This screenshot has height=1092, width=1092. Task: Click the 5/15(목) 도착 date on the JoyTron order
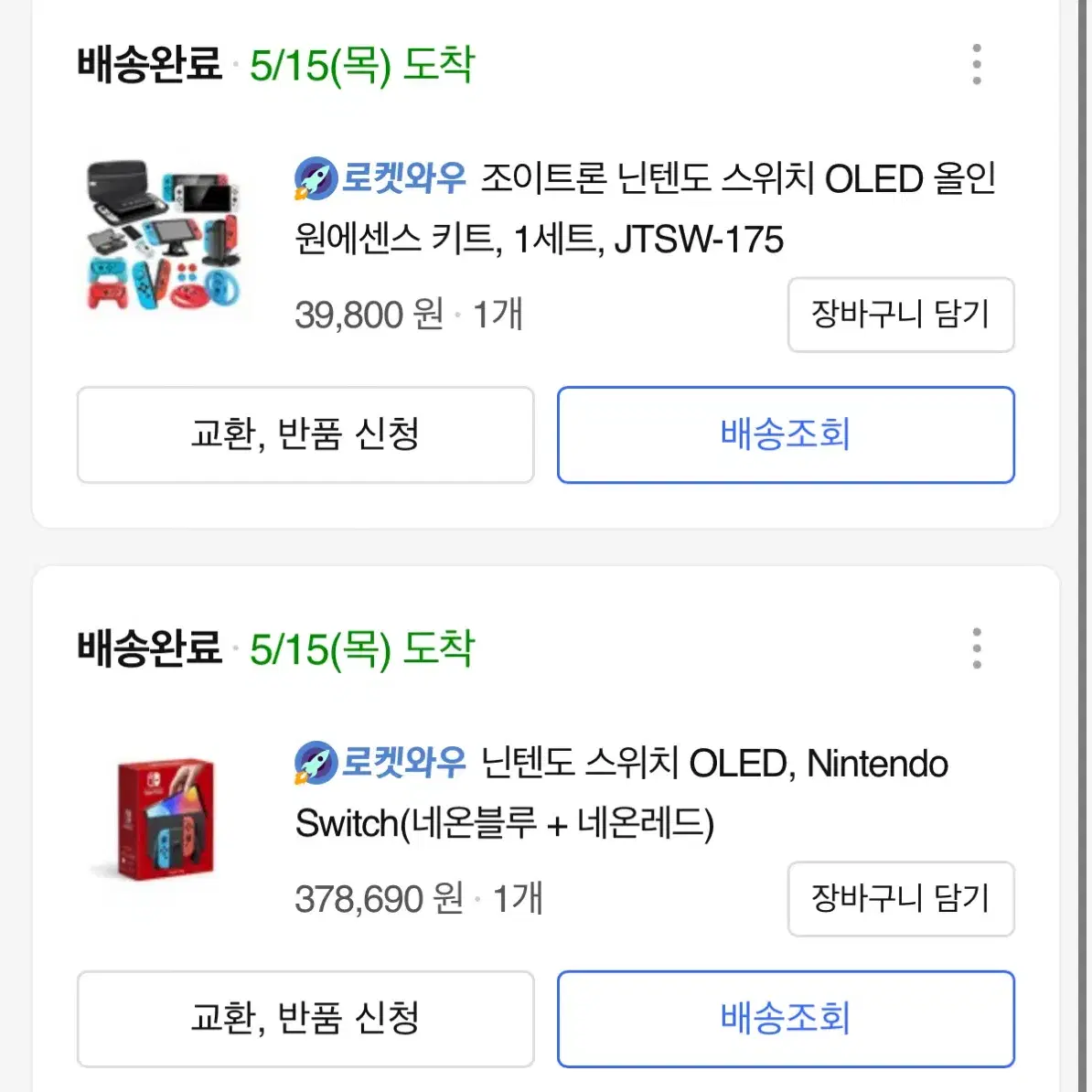pos(362,65)
